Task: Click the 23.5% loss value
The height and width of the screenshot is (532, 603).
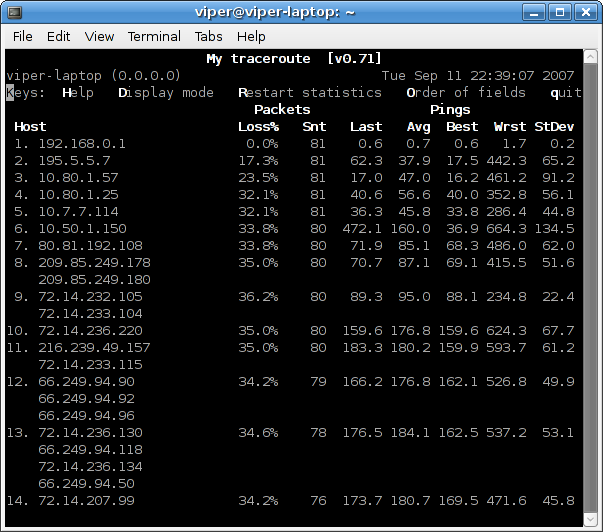Action: [258, 178]
